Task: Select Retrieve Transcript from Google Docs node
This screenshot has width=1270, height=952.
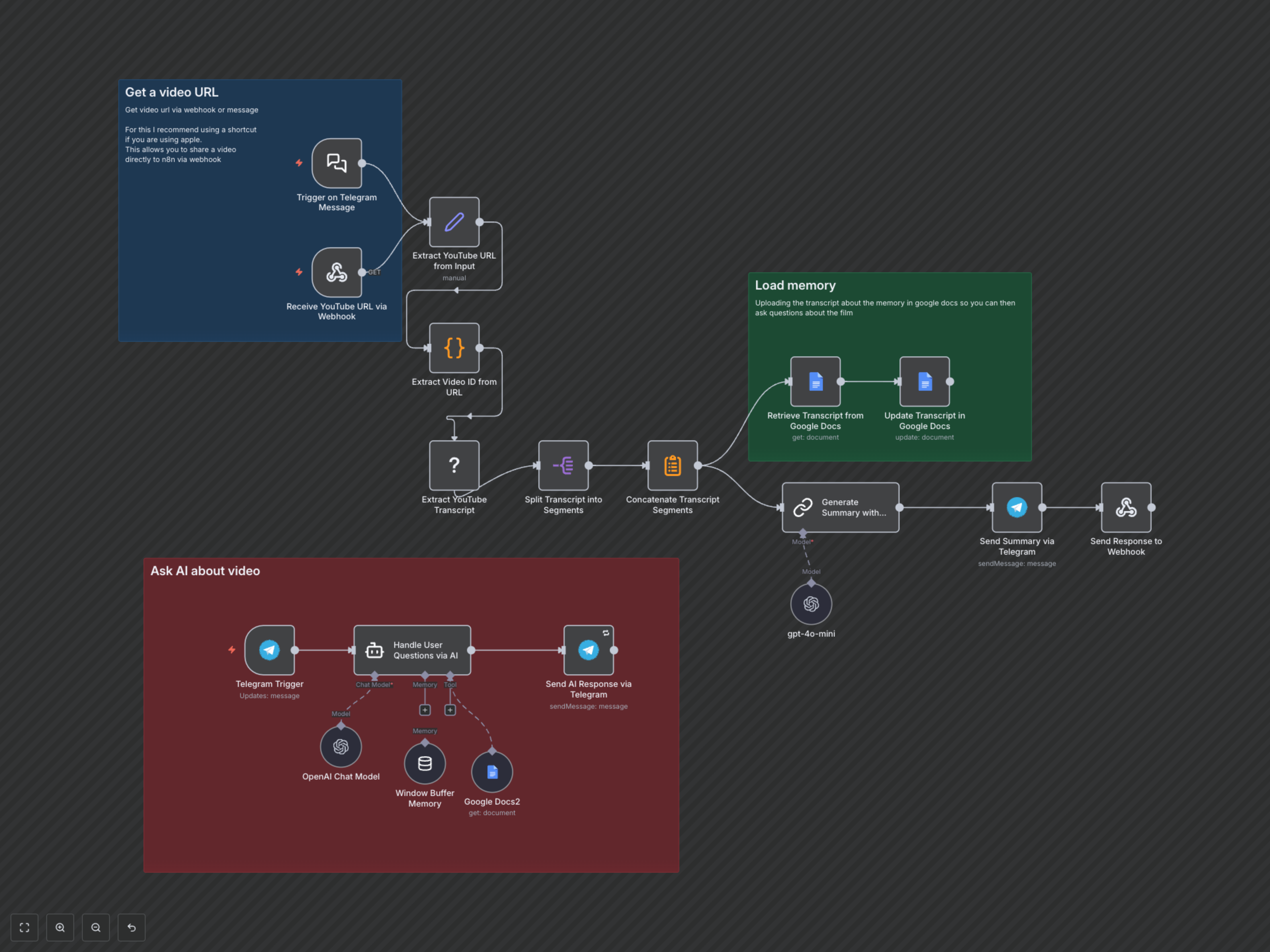Action: 815,381
